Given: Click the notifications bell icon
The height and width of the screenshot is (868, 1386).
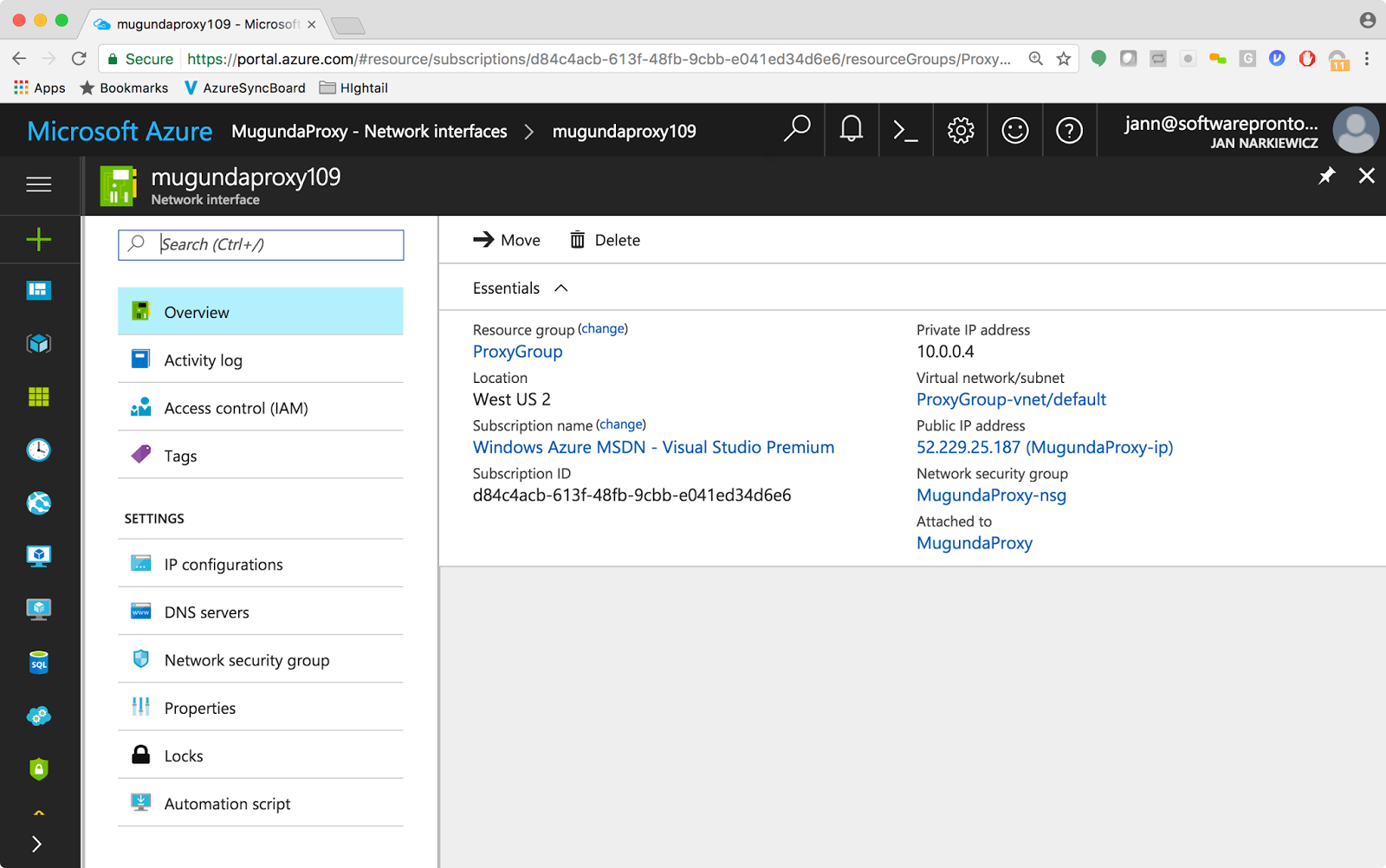Looking at the screenshot, I should [850, 130].
